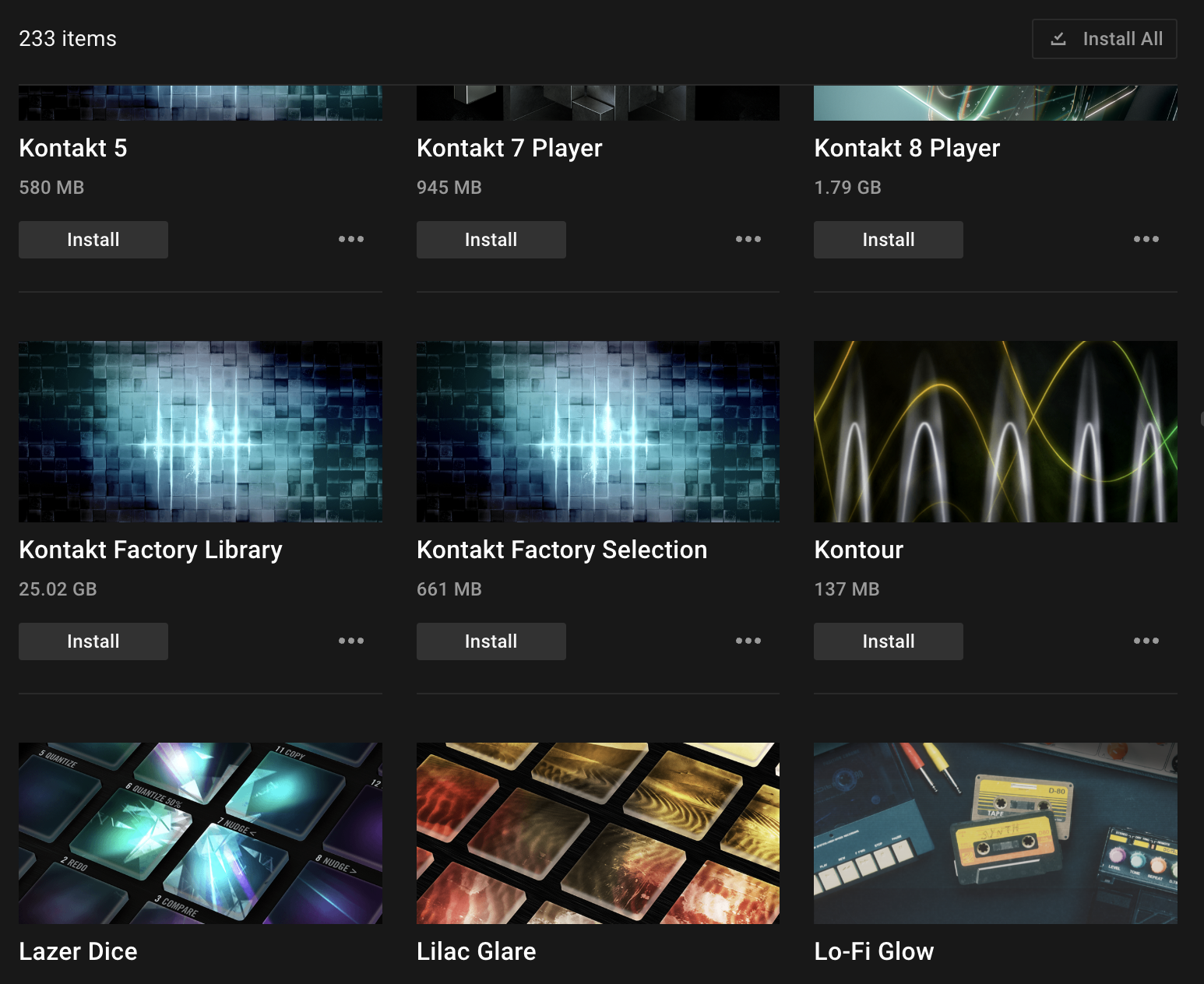Click the 945 MB size text
Screen dimensions: 1204x984
pos(449,188)
